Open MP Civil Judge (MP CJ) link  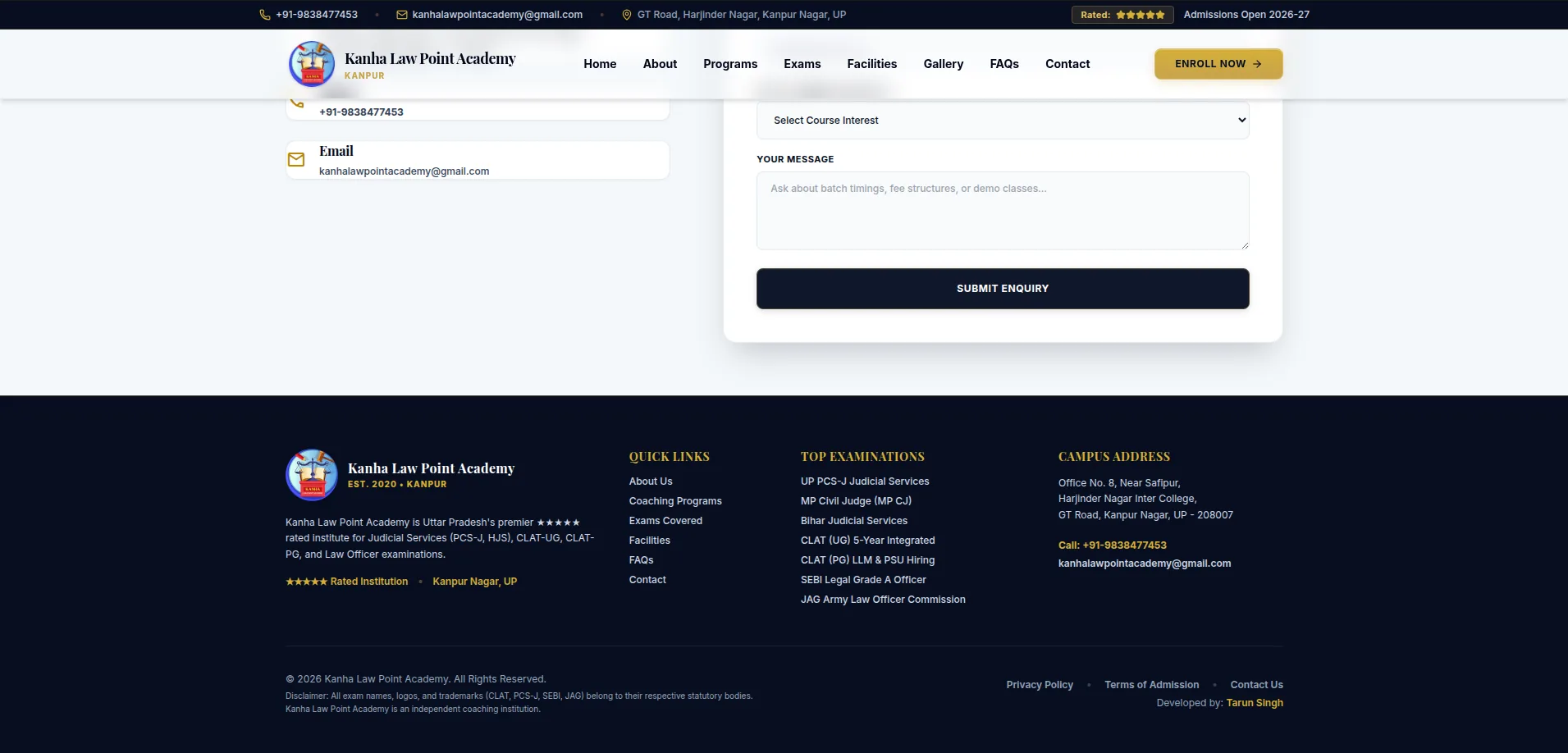856,501
